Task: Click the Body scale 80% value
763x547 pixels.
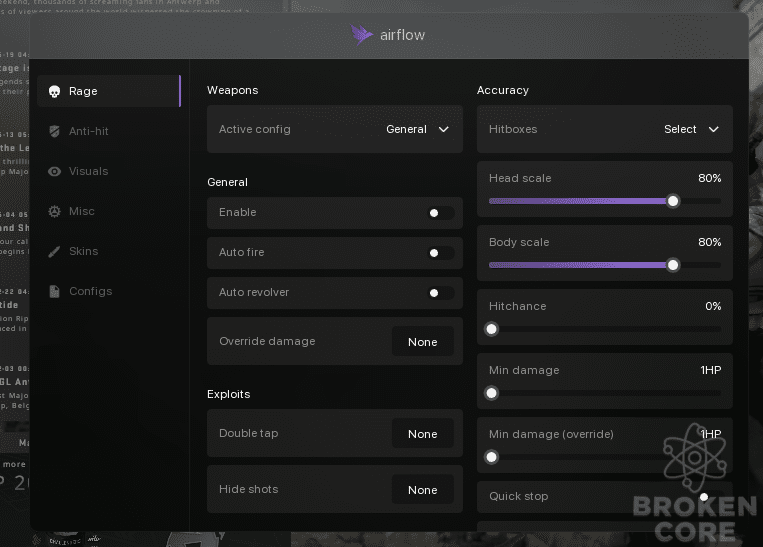Action: [x=709, y=242]
